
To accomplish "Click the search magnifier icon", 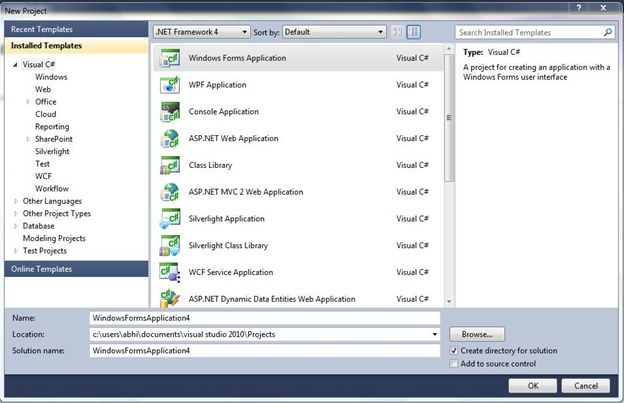I will (608, 32).
